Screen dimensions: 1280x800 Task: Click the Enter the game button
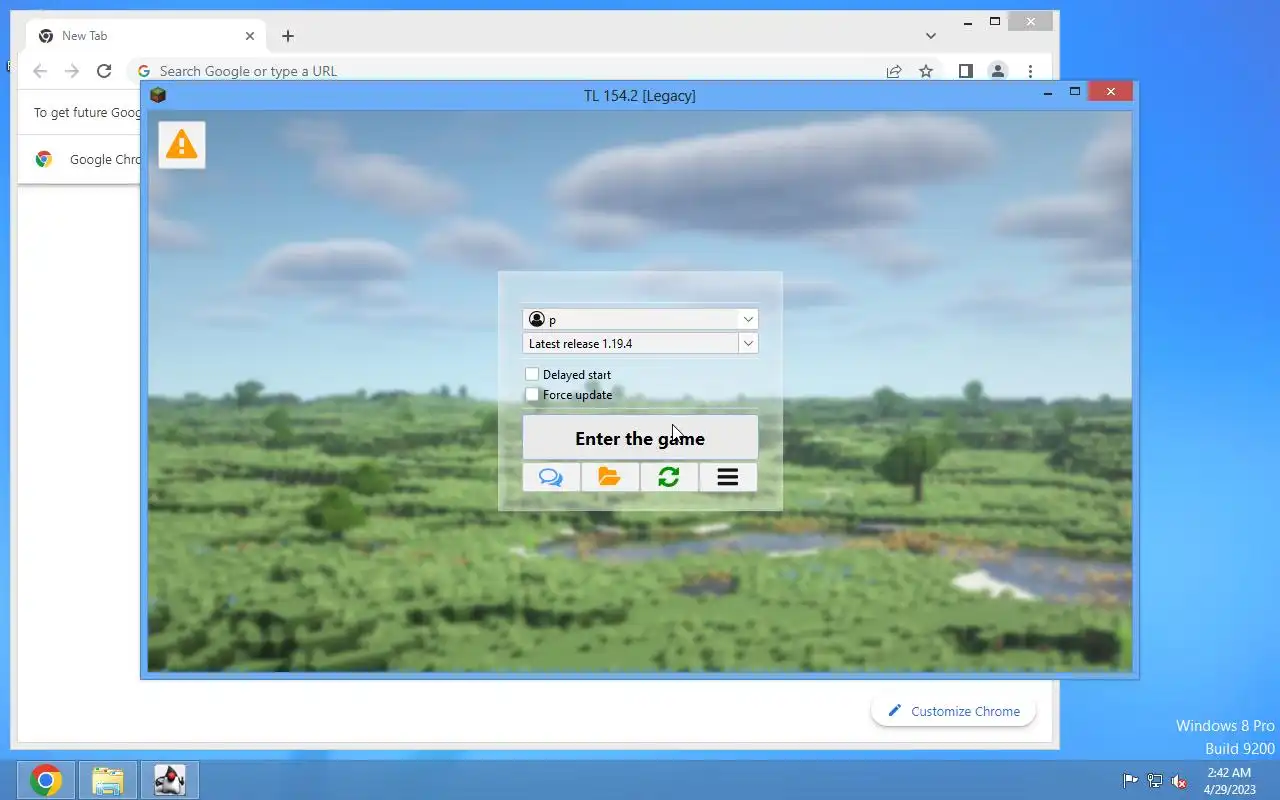tap(640, 438)
